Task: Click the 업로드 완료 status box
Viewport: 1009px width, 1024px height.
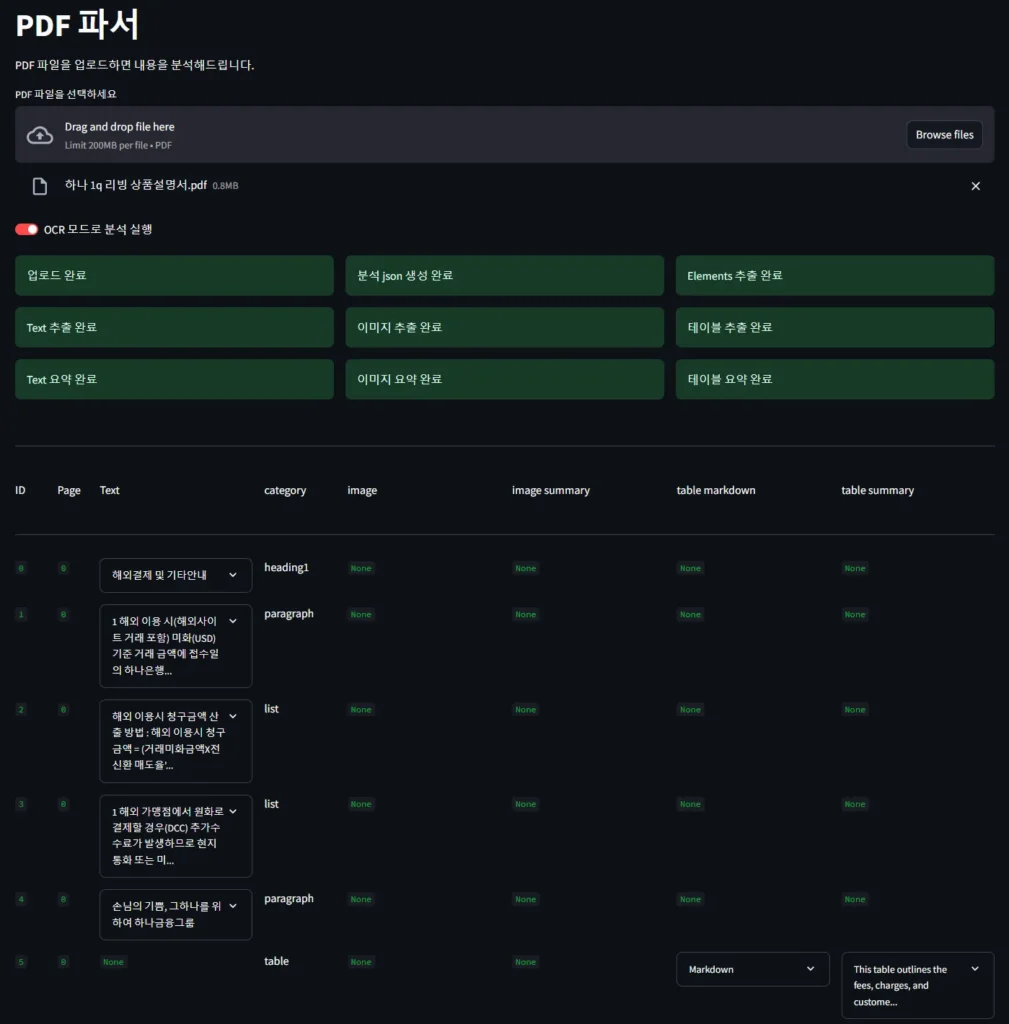Action: 174,275
